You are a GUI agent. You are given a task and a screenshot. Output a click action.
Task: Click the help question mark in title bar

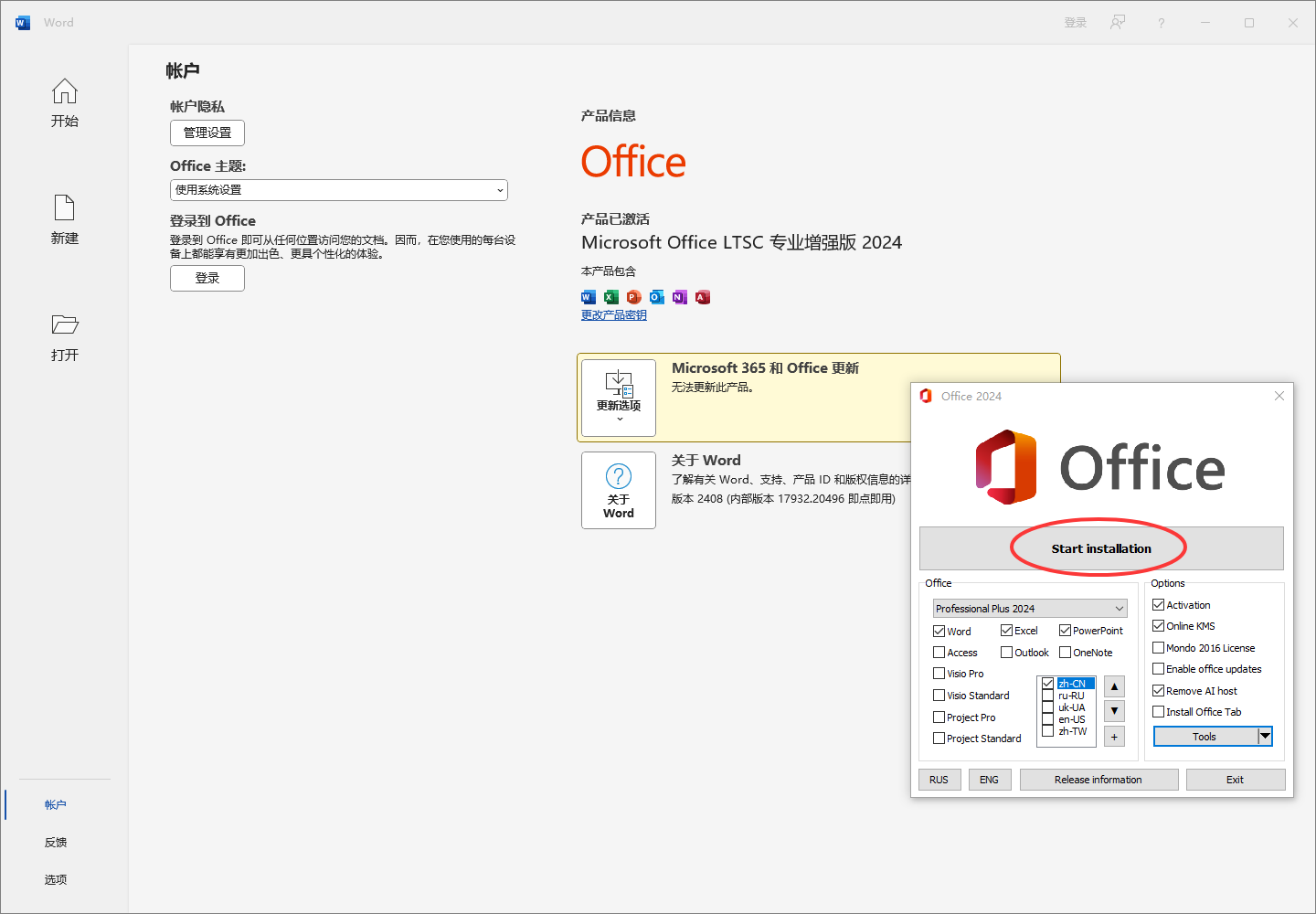(x=1161, y=23)
